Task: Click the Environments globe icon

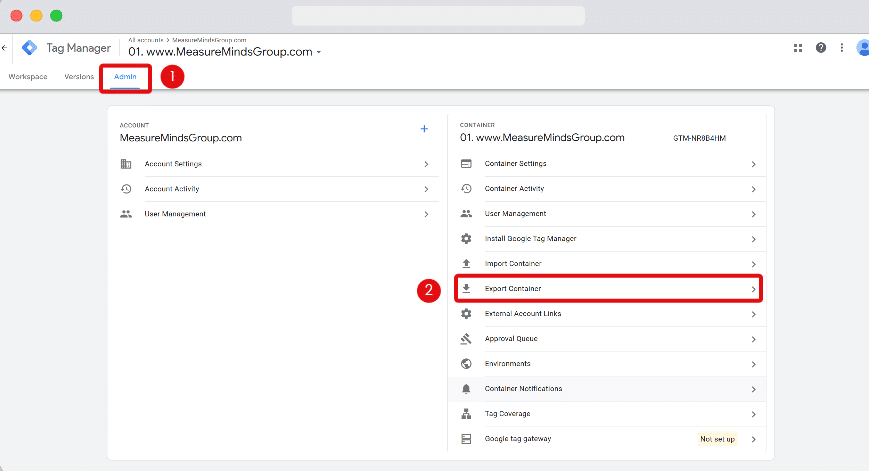Action: (466, 364)
